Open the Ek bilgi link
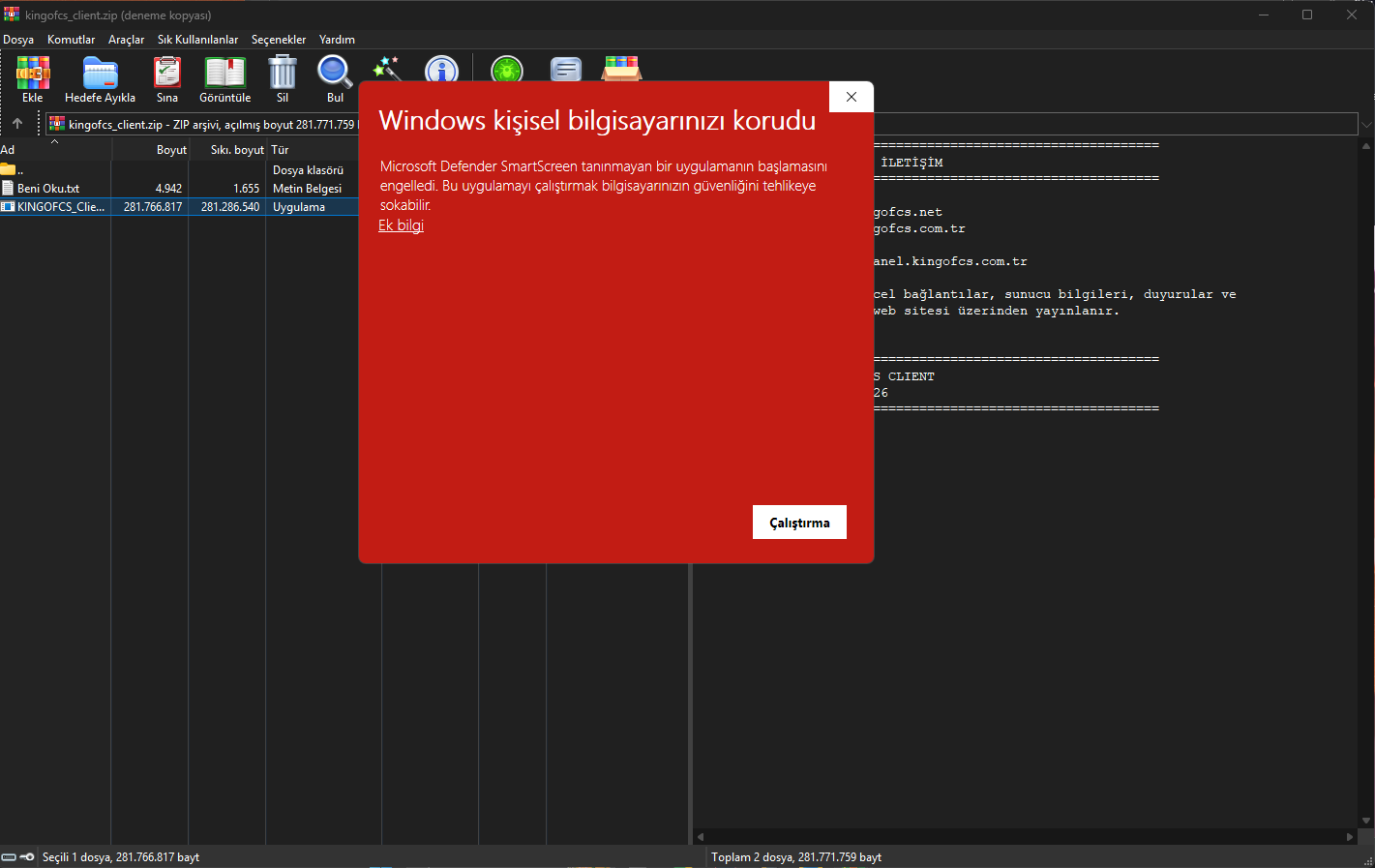1375x868 pixels. coord(401,225)
